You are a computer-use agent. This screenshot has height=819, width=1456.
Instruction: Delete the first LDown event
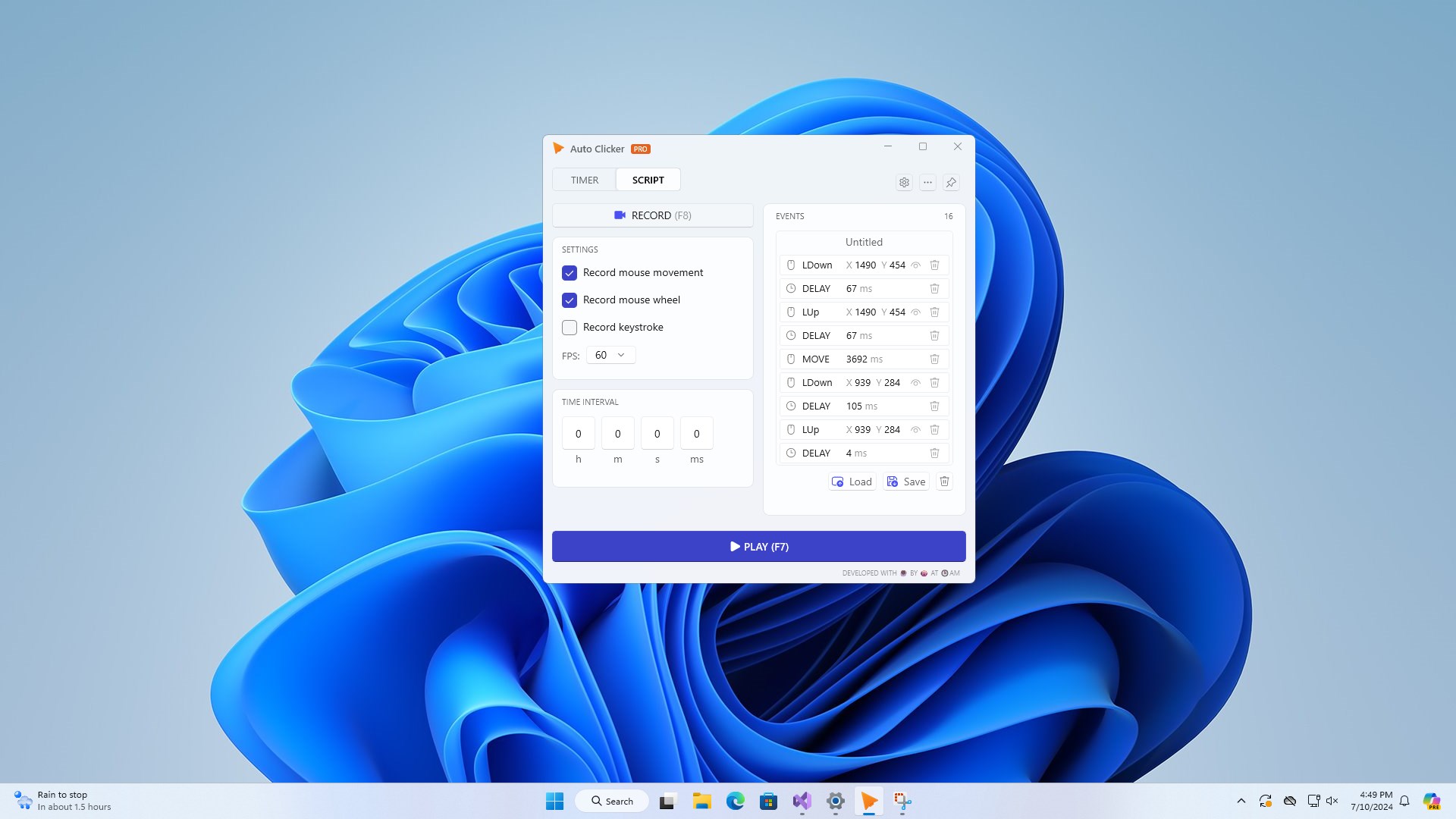[x=934, y=265]
